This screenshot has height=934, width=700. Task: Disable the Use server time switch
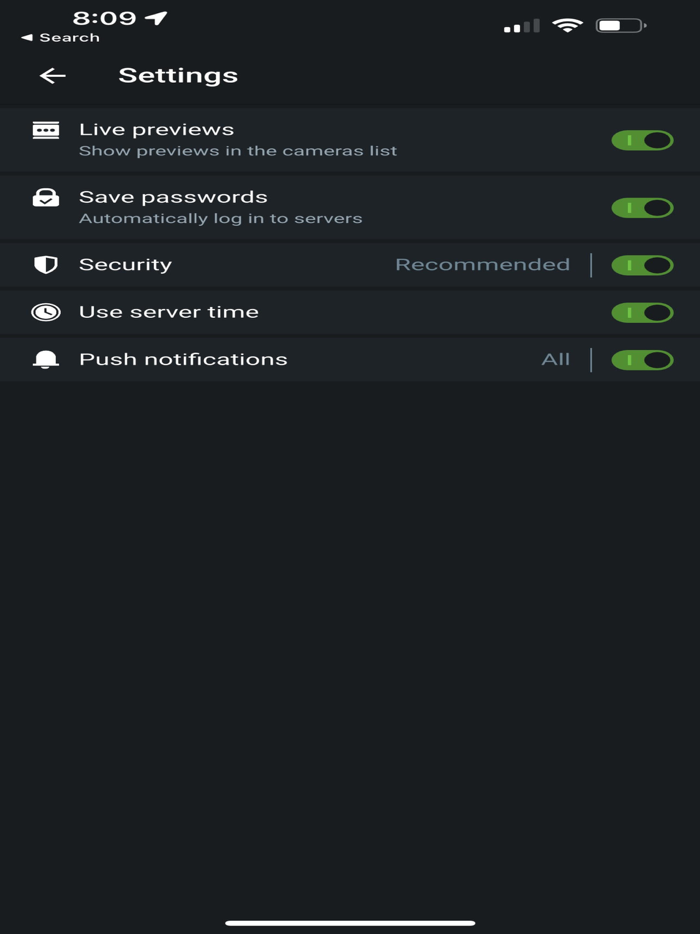coord(642,311)
